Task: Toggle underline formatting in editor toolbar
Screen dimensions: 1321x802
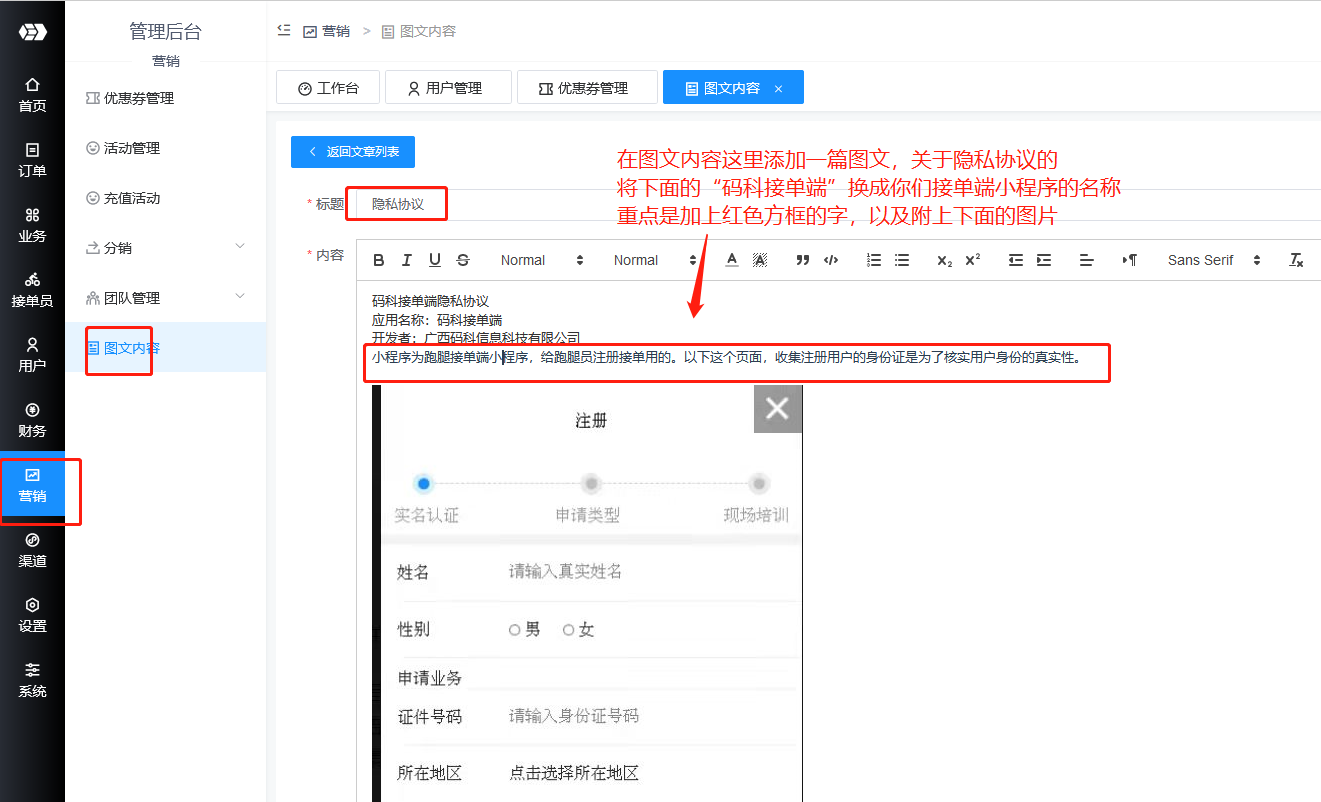Action: tap(435, 260)
